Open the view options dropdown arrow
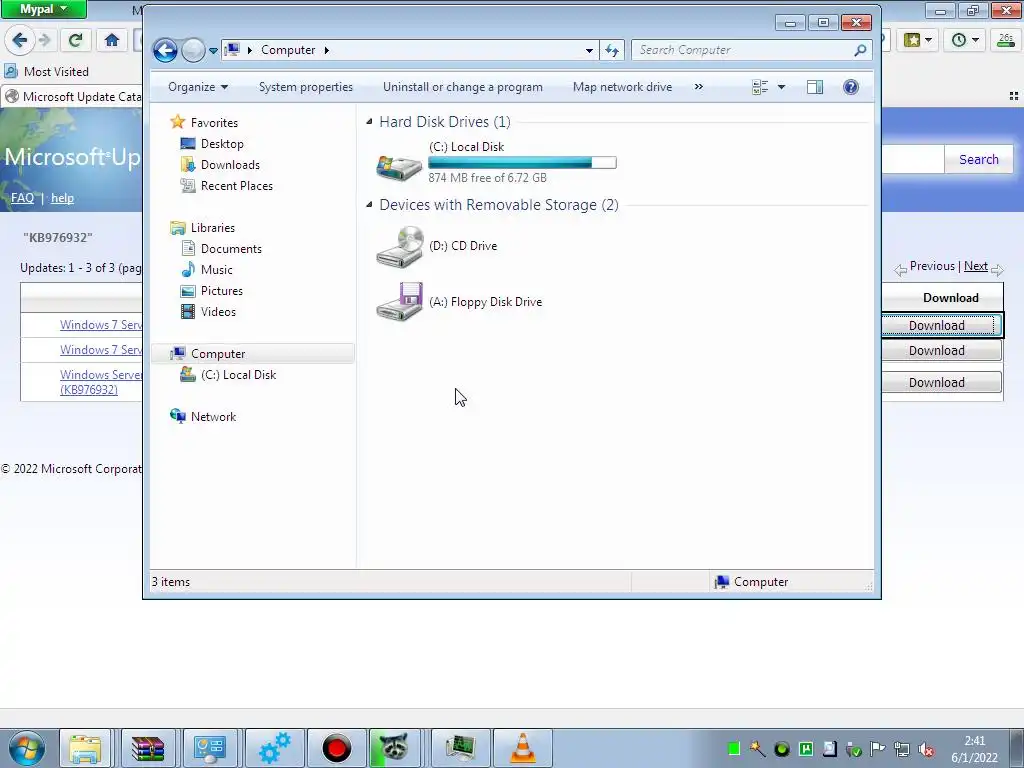Image resolution: width=1024 pixels, height=768 pixels. (781, 88)
